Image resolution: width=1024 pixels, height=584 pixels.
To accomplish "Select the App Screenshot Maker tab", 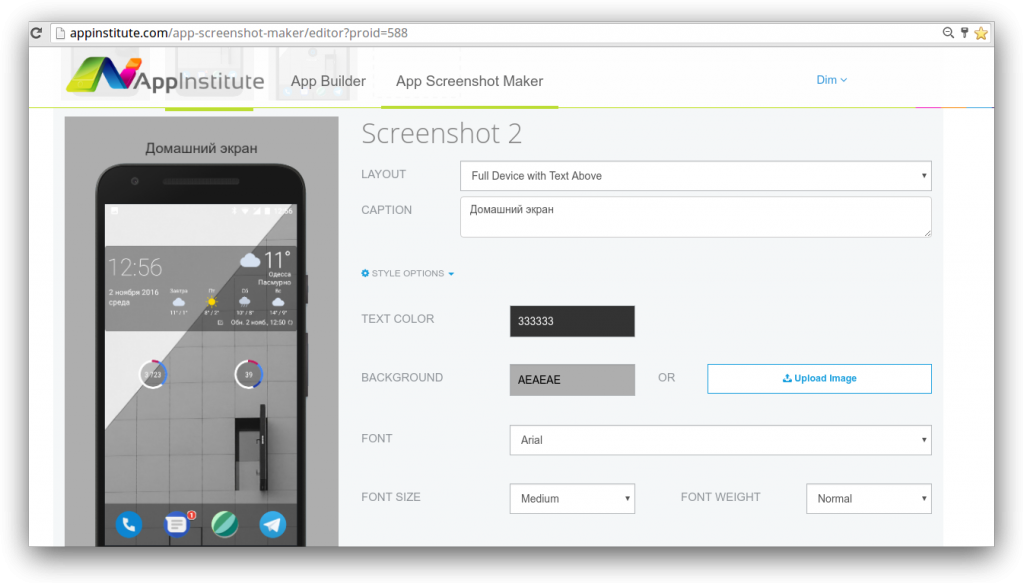I will 468,81.
